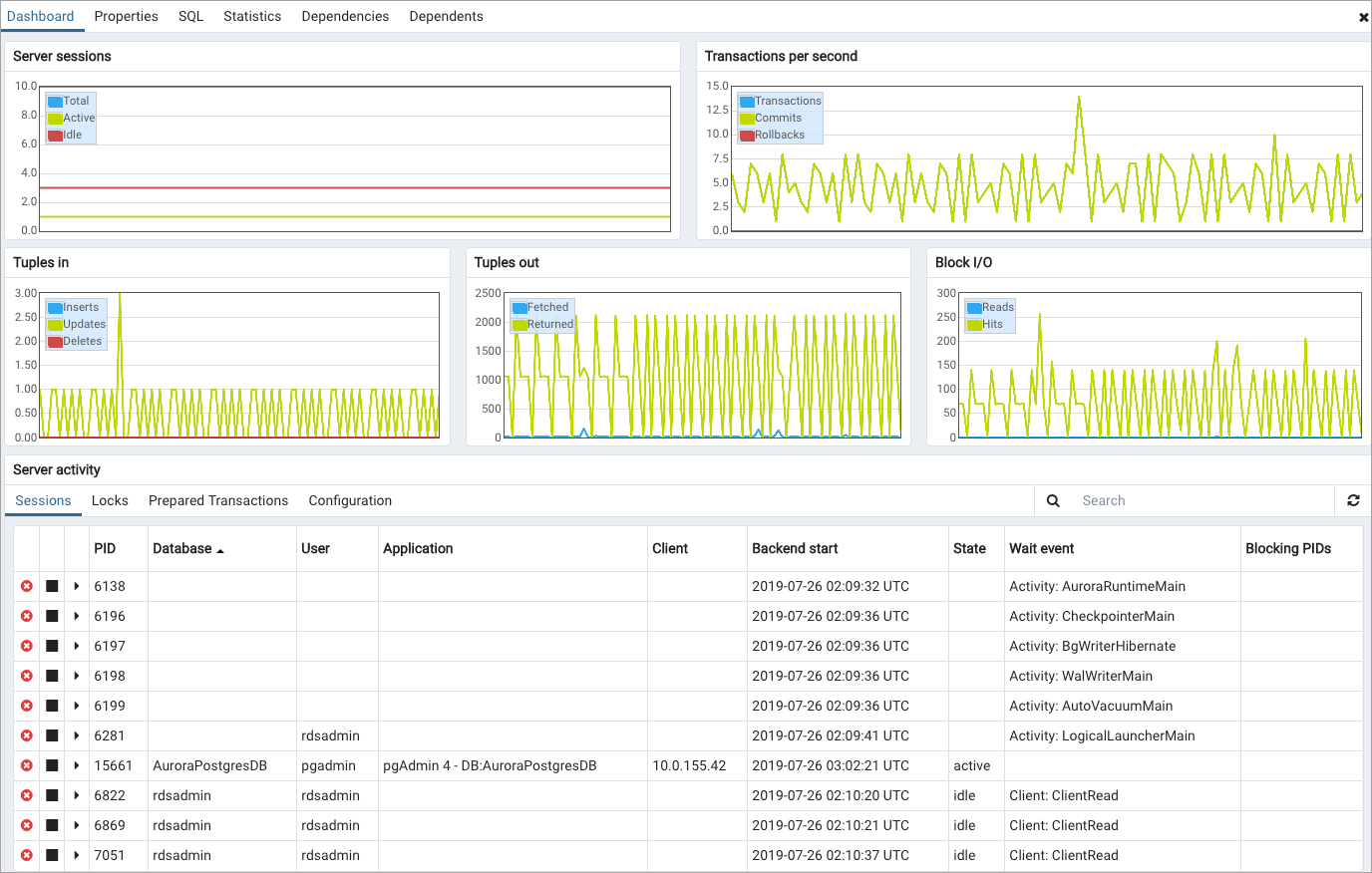This screenshot has width=1372, height=873.
Task: Terminate session with PID 6196
Action: click(27, 616)
